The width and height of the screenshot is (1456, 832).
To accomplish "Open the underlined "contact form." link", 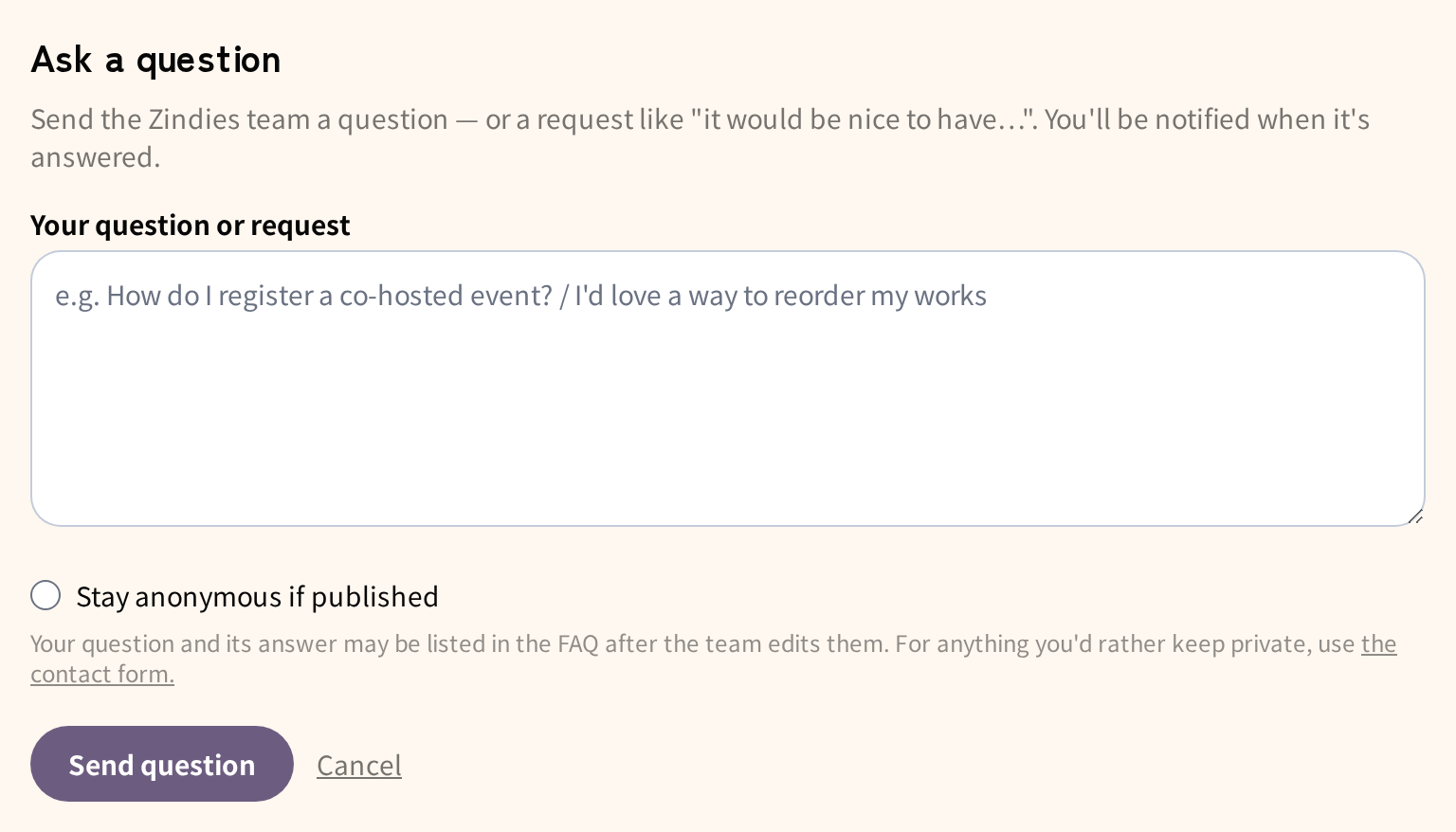I will point(102,674).
